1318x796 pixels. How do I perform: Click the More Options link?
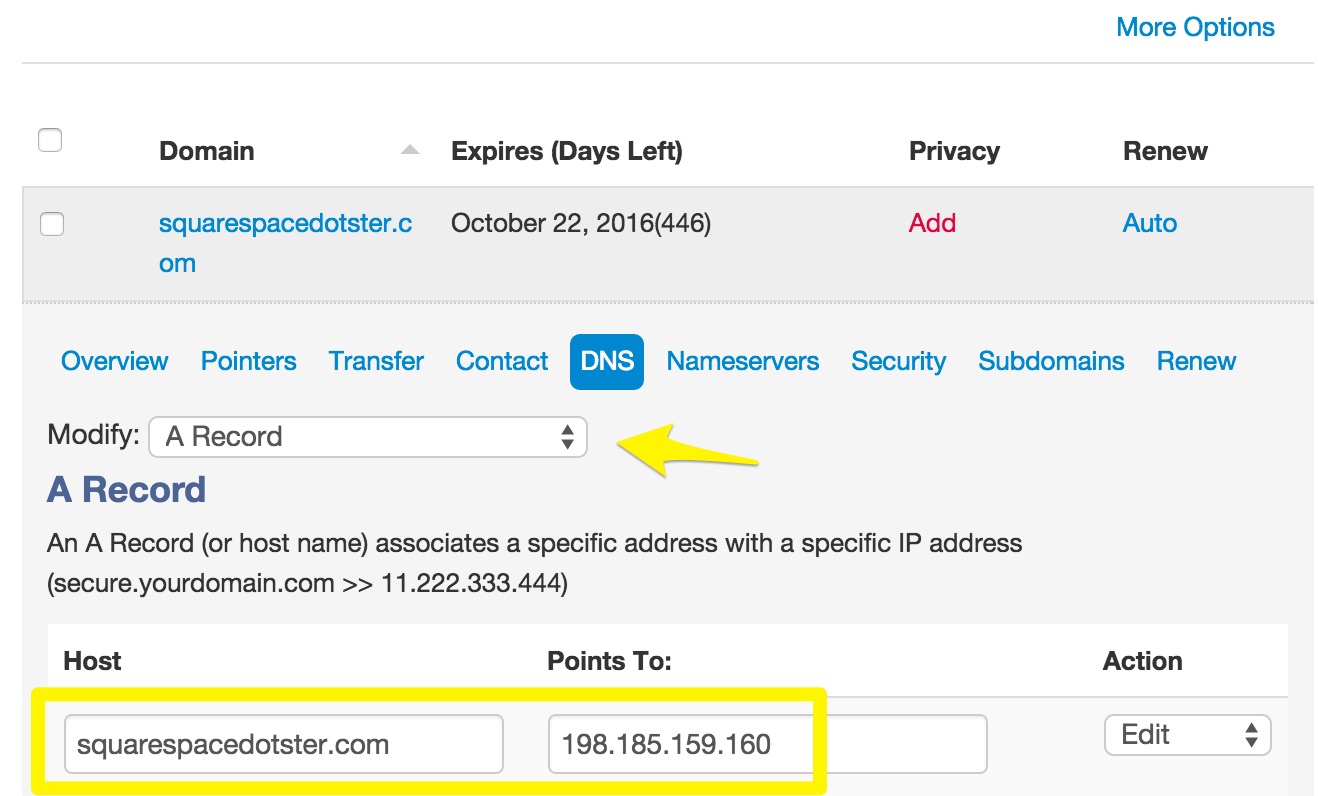click(x=1195, y=27)
